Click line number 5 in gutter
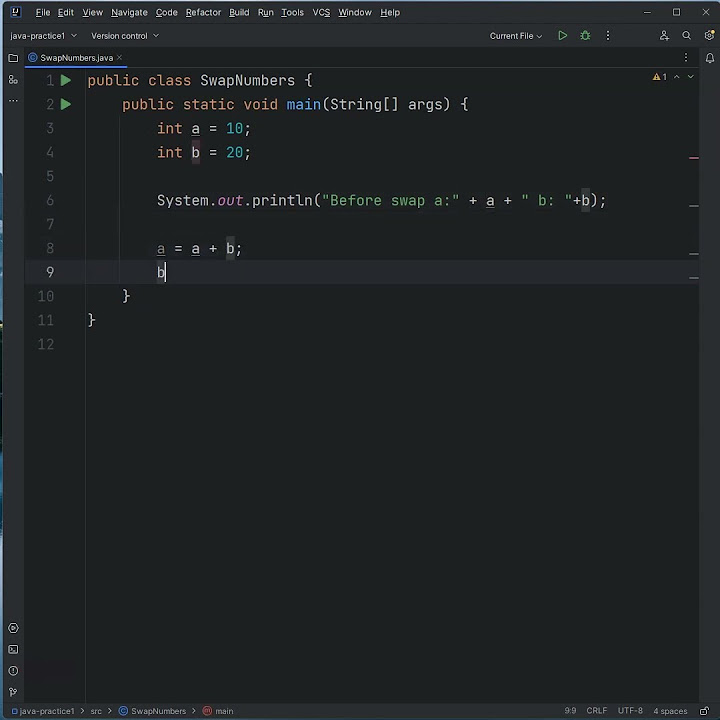 click(50, 176)
